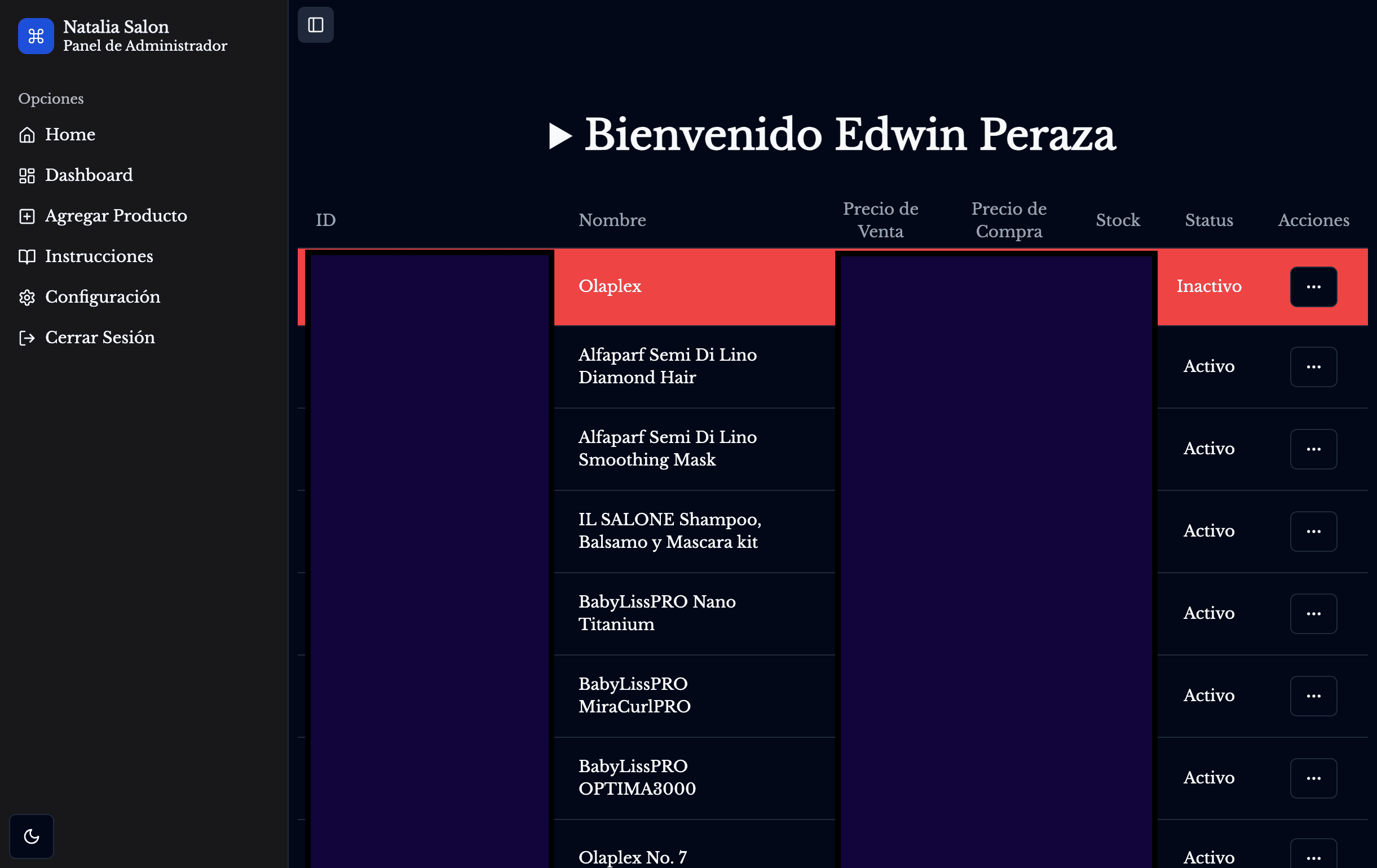Click the Inactivo status of Olaplex
This screenshot has width=1377, height=868.
pyautogui.click(x=1209, y=286)
